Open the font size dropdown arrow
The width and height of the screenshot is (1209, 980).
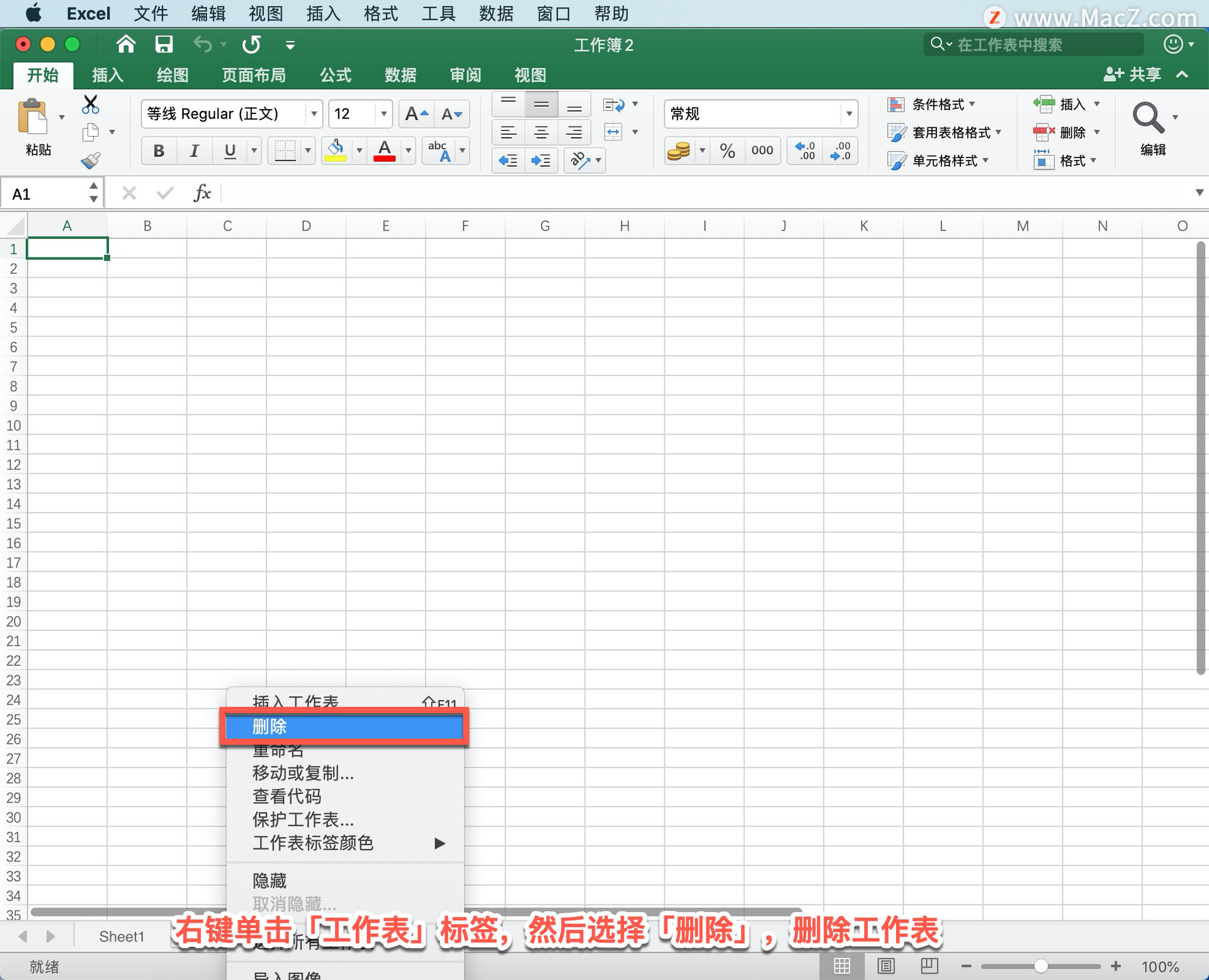pos(383,114)
